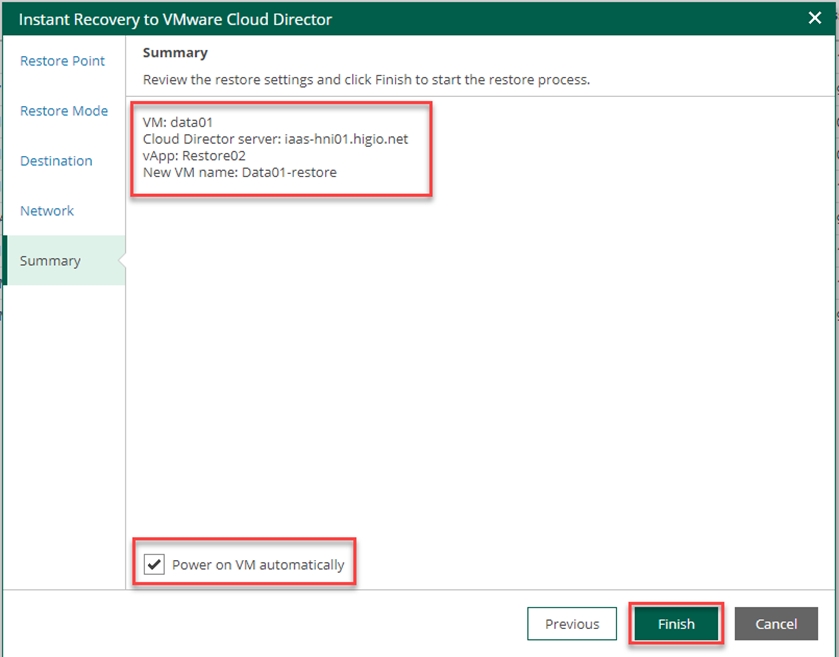The image size is (839, 657).
Task: Cancel the recovery wizard
Action: coord(776,624)
